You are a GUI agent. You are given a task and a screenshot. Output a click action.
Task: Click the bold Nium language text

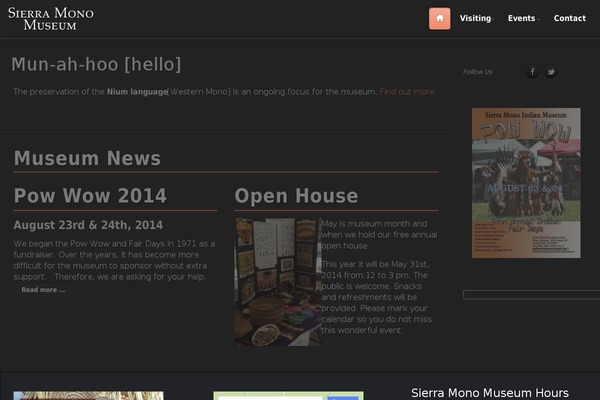point(137,92)
